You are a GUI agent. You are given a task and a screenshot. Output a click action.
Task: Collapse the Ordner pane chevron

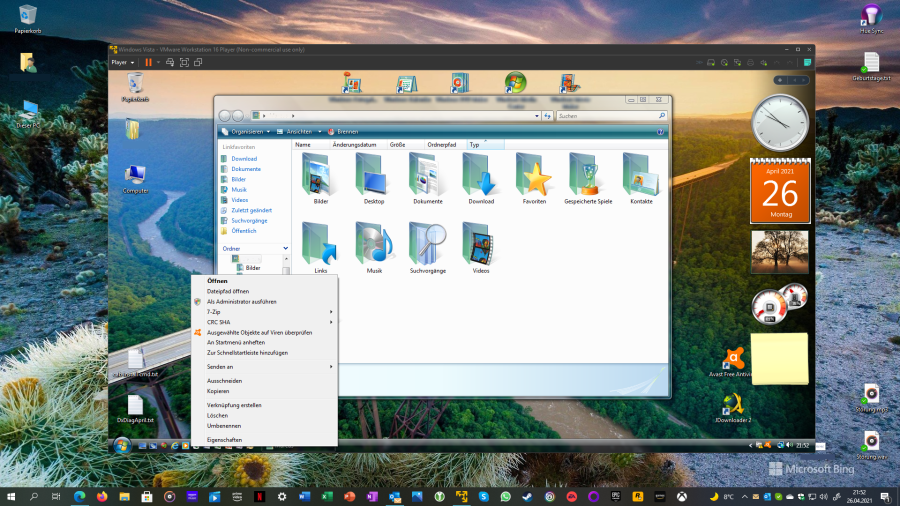coord(285,248)
